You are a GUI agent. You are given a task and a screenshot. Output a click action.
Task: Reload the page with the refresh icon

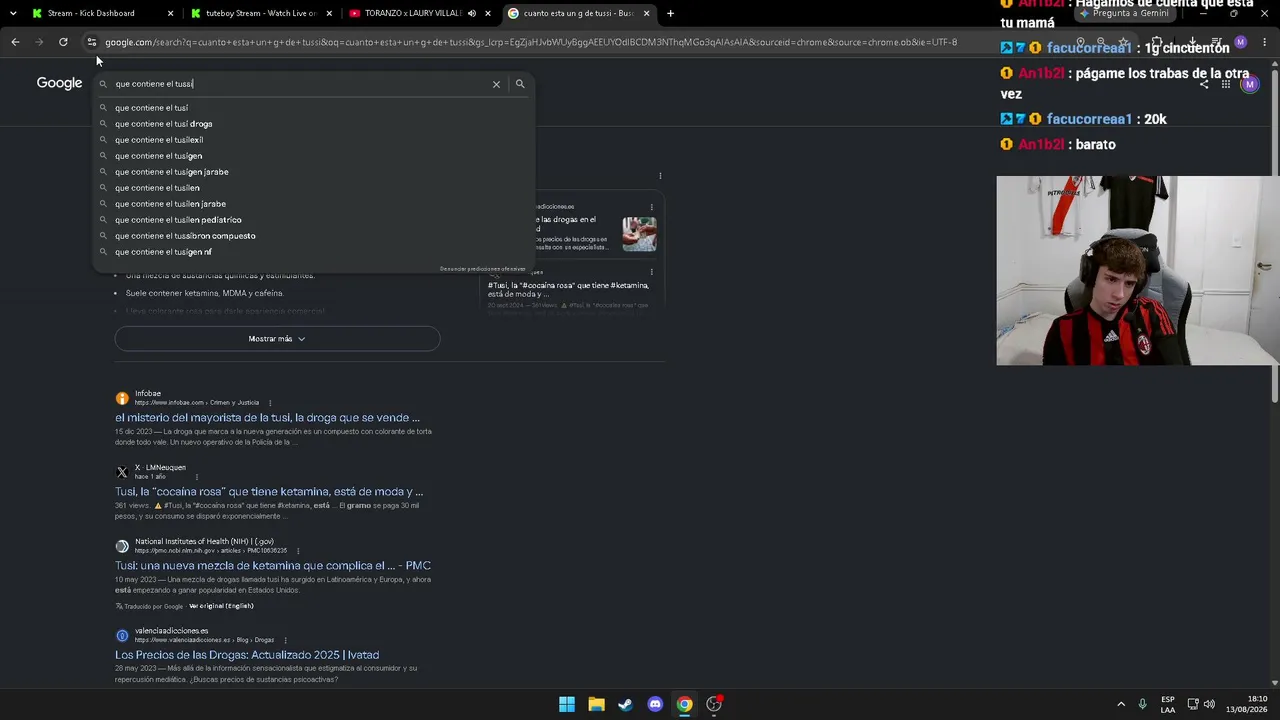pos(63,42)
